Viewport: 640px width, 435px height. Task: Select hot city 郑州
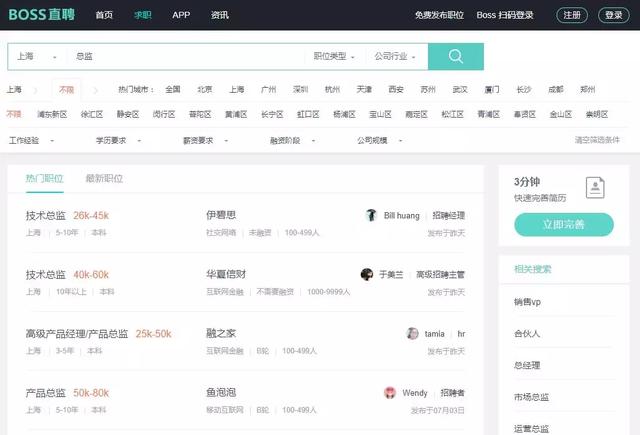[587, 89]
